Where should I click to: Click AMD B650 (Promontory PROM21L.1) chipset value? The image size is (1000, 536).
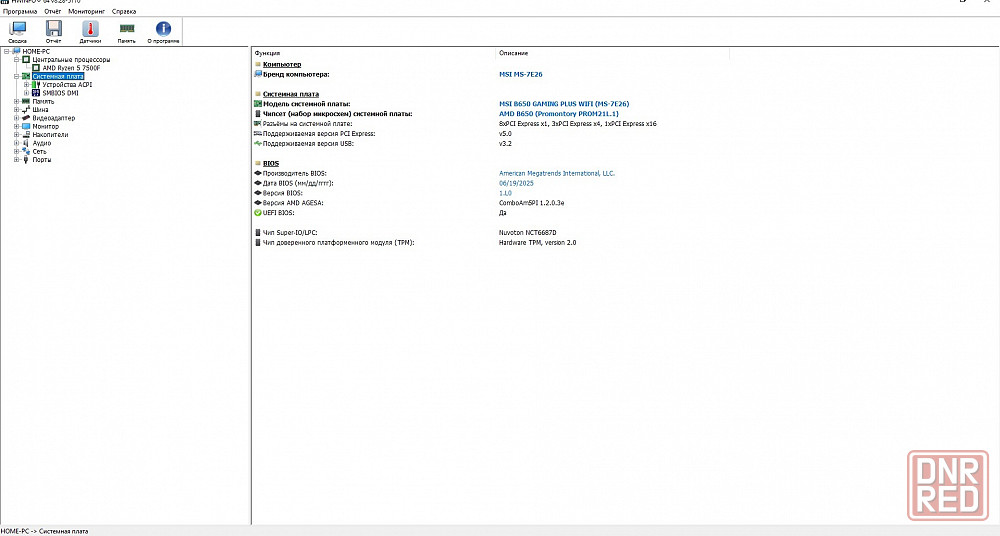tap(559, 114)
